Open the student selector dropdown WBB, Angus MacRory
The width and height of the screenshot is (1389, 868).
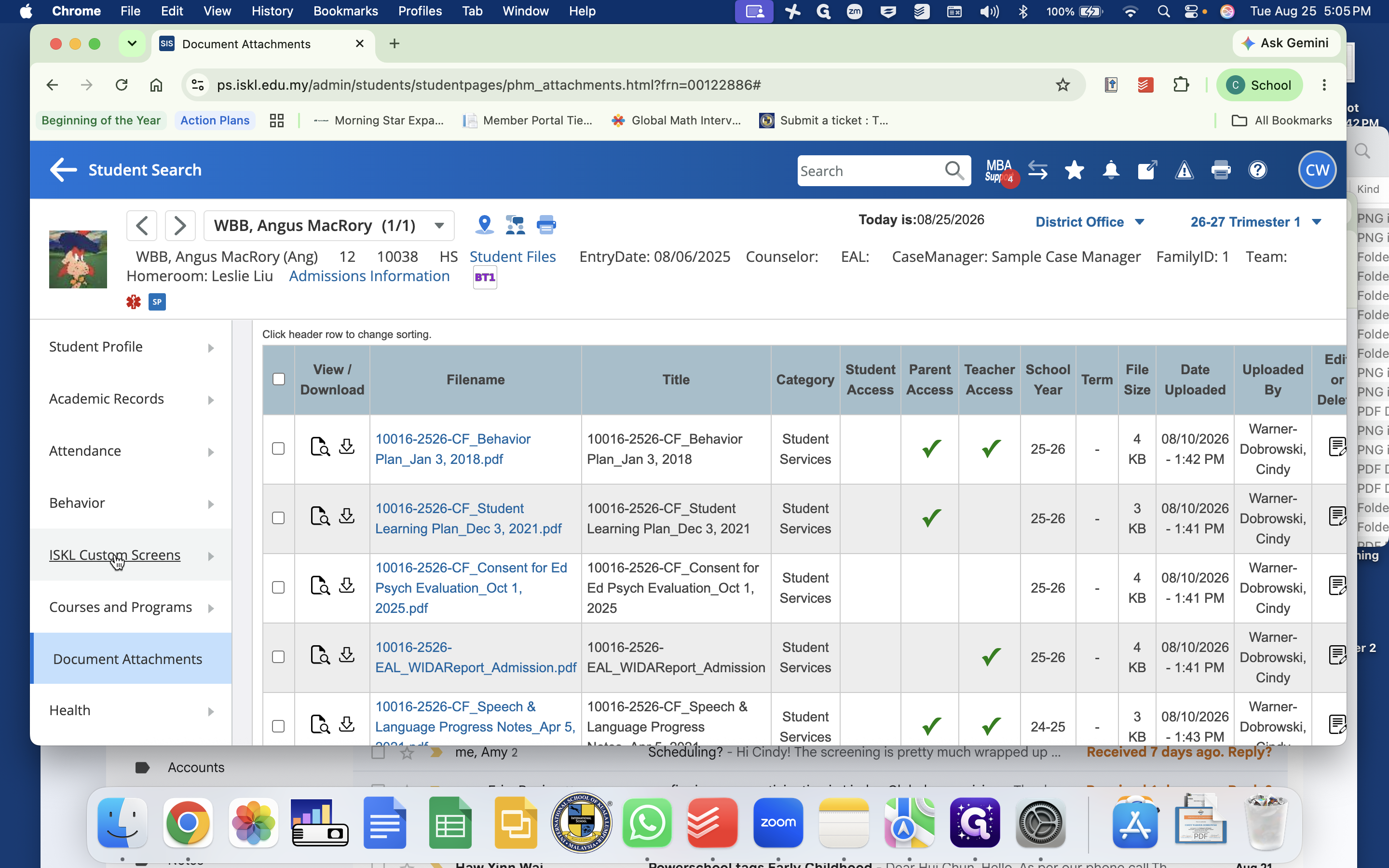coord(329,225)
